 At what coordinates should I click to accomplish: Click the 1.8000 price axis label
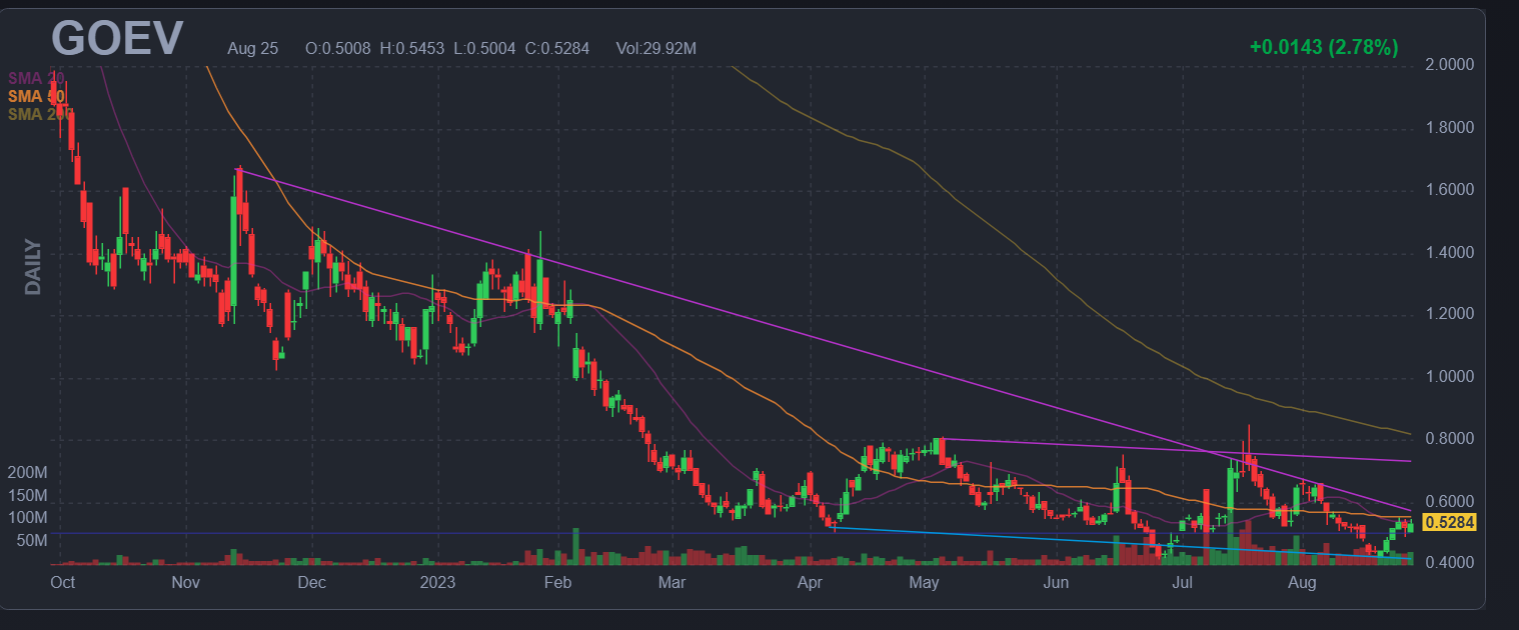(1449, 128)
